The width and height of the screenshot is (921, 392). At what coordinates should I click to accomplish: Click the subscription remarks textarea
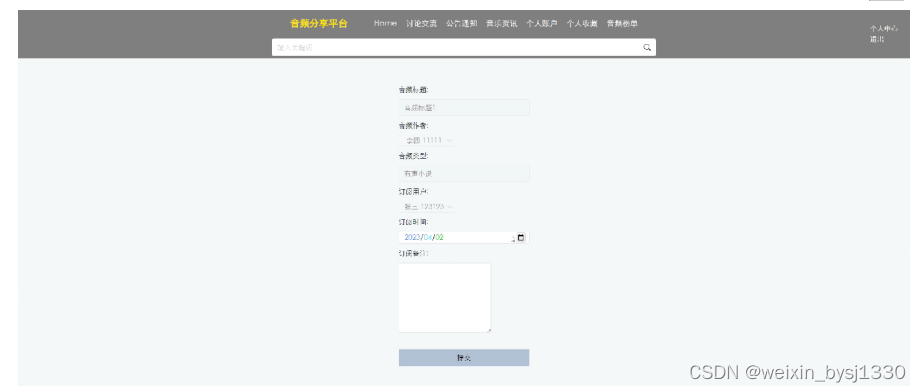click(x=445, y=297)
